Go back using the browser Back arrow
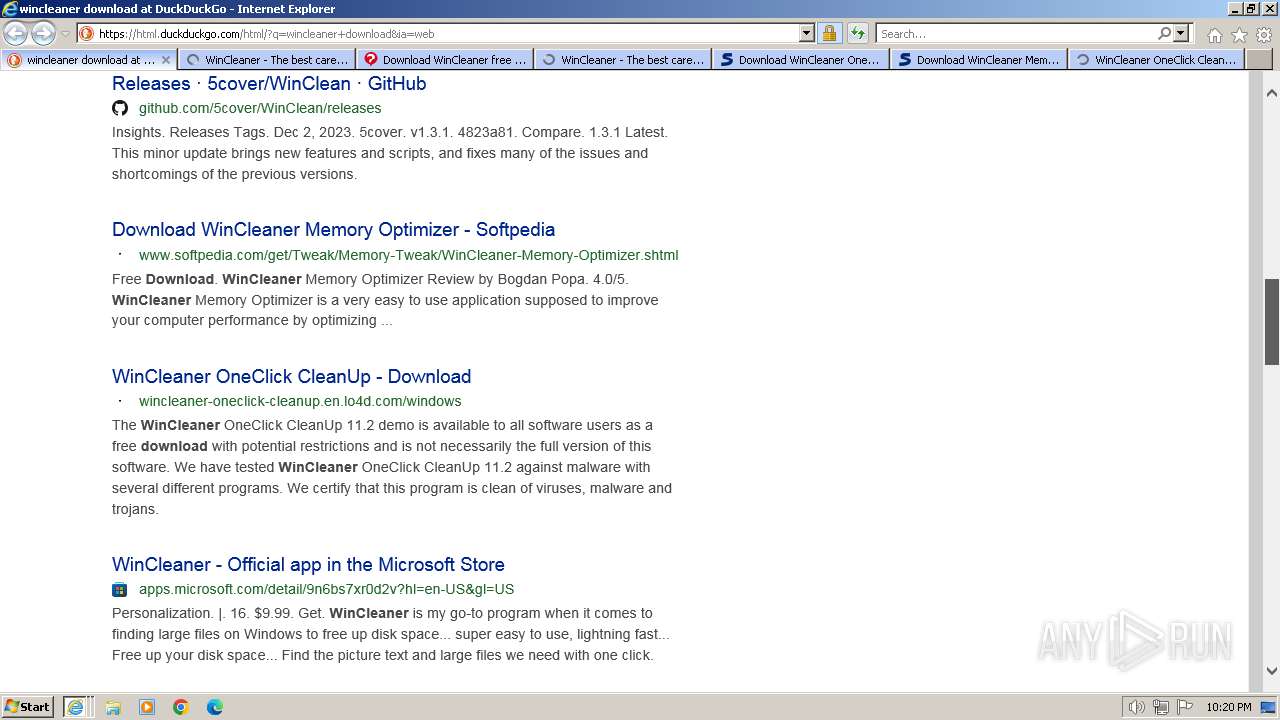Screen dimensions: 1280x720 [x=15, y=33]
